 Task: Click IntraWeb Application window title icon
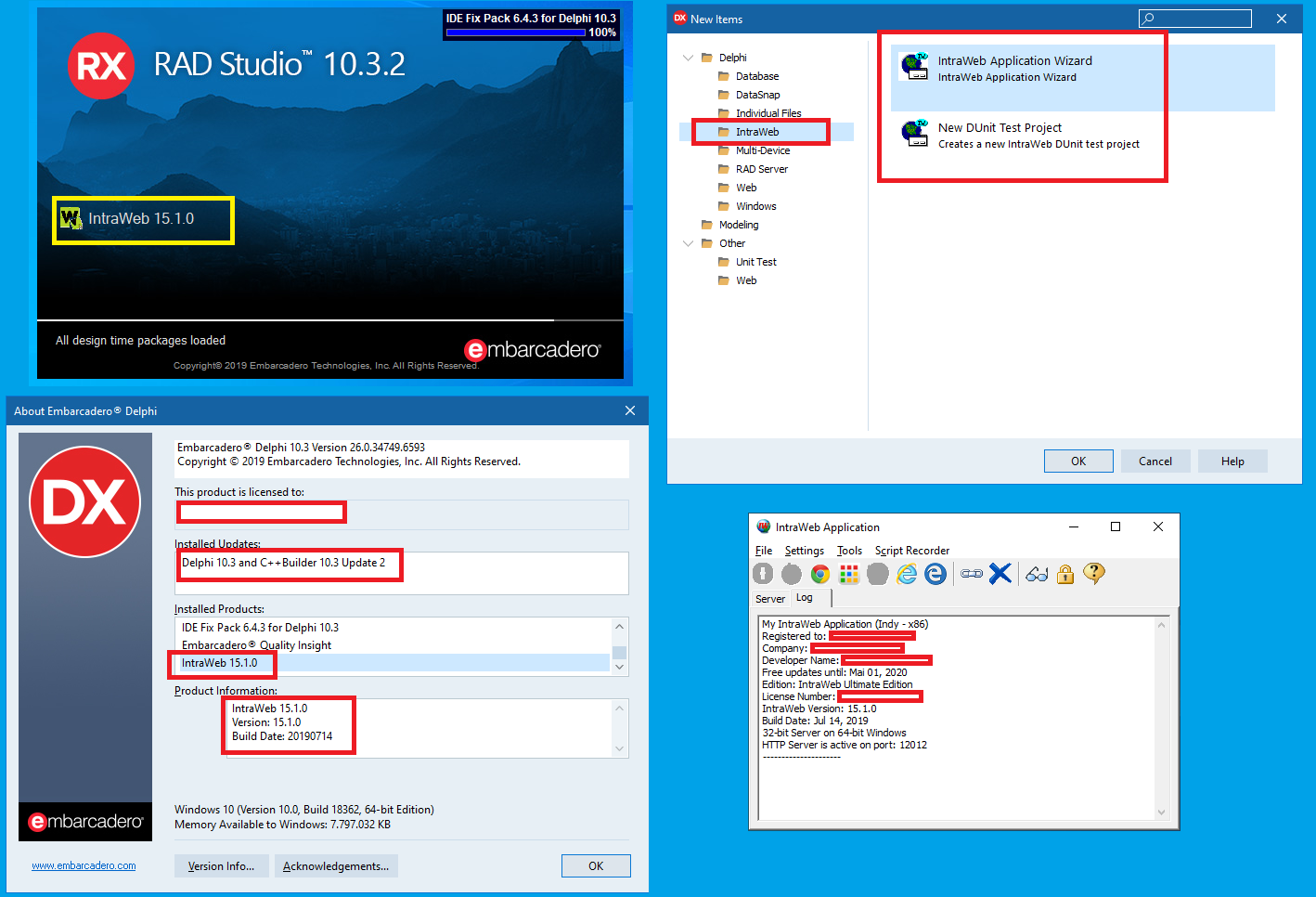pos(764,526)
